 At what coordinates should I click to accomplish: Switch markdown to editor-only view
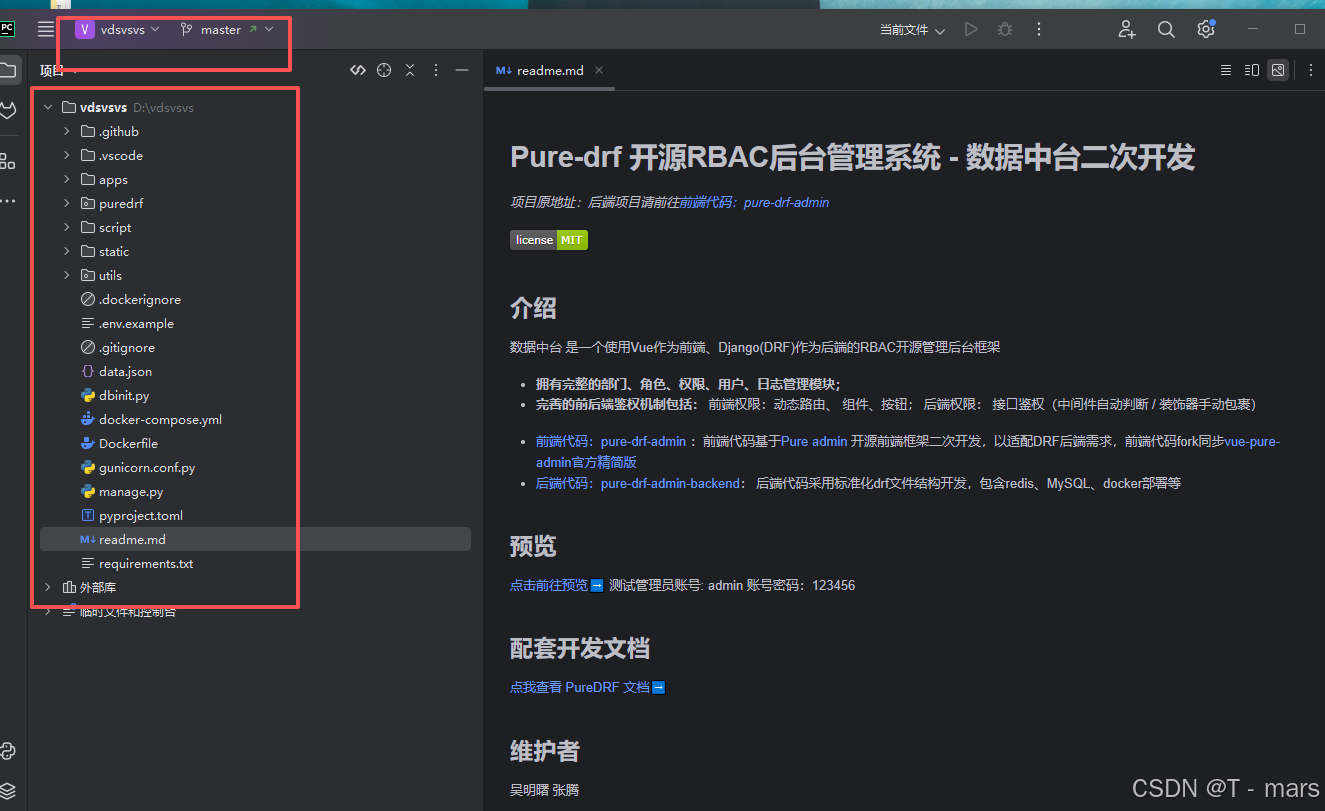(x=1226, y=70)
